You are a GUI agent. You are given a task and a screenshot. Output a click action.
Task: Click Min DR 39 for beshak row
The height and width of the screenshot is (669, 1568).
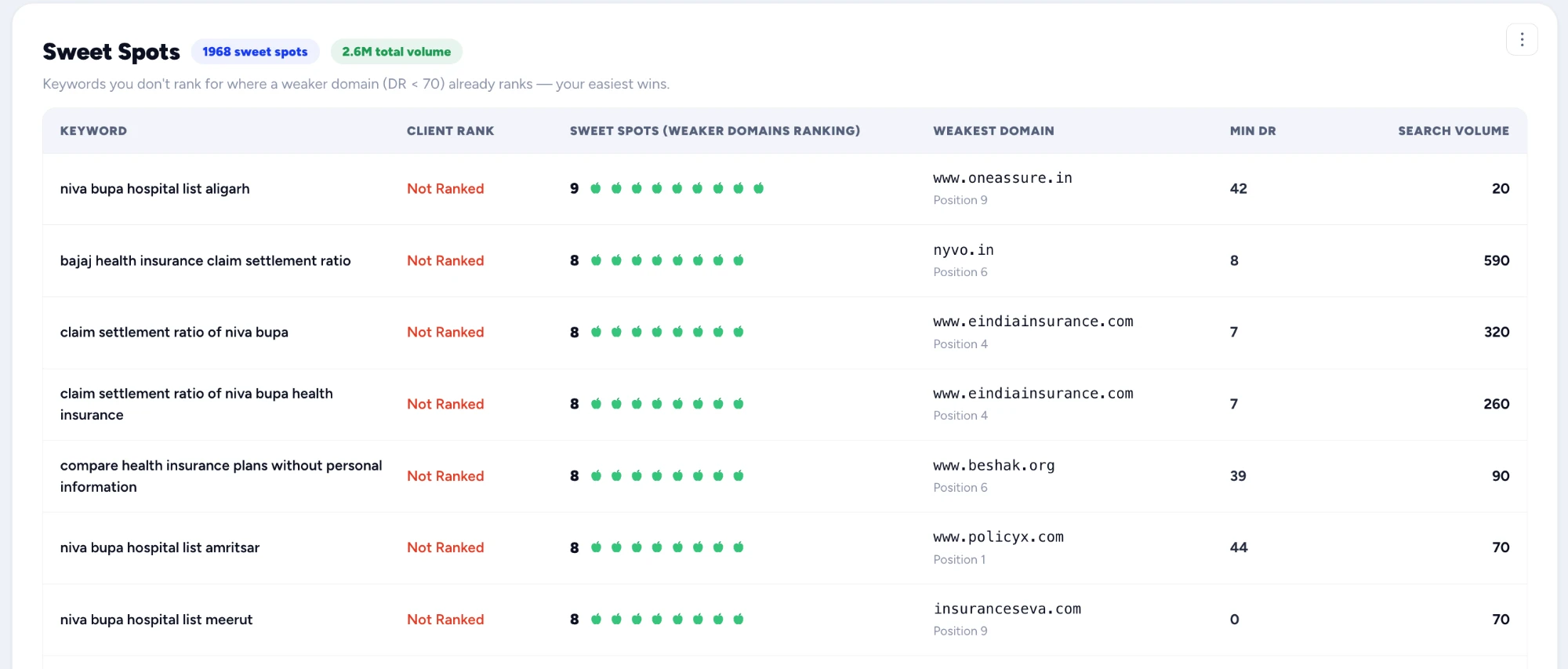(x=1238, y=476)
